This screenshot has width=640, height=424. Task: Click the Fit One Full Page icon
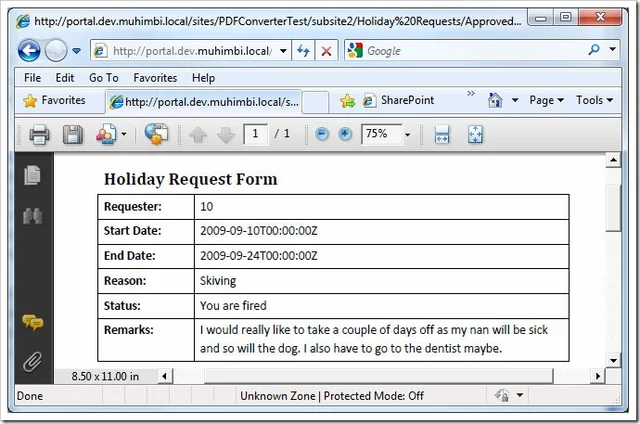[475, 134]
